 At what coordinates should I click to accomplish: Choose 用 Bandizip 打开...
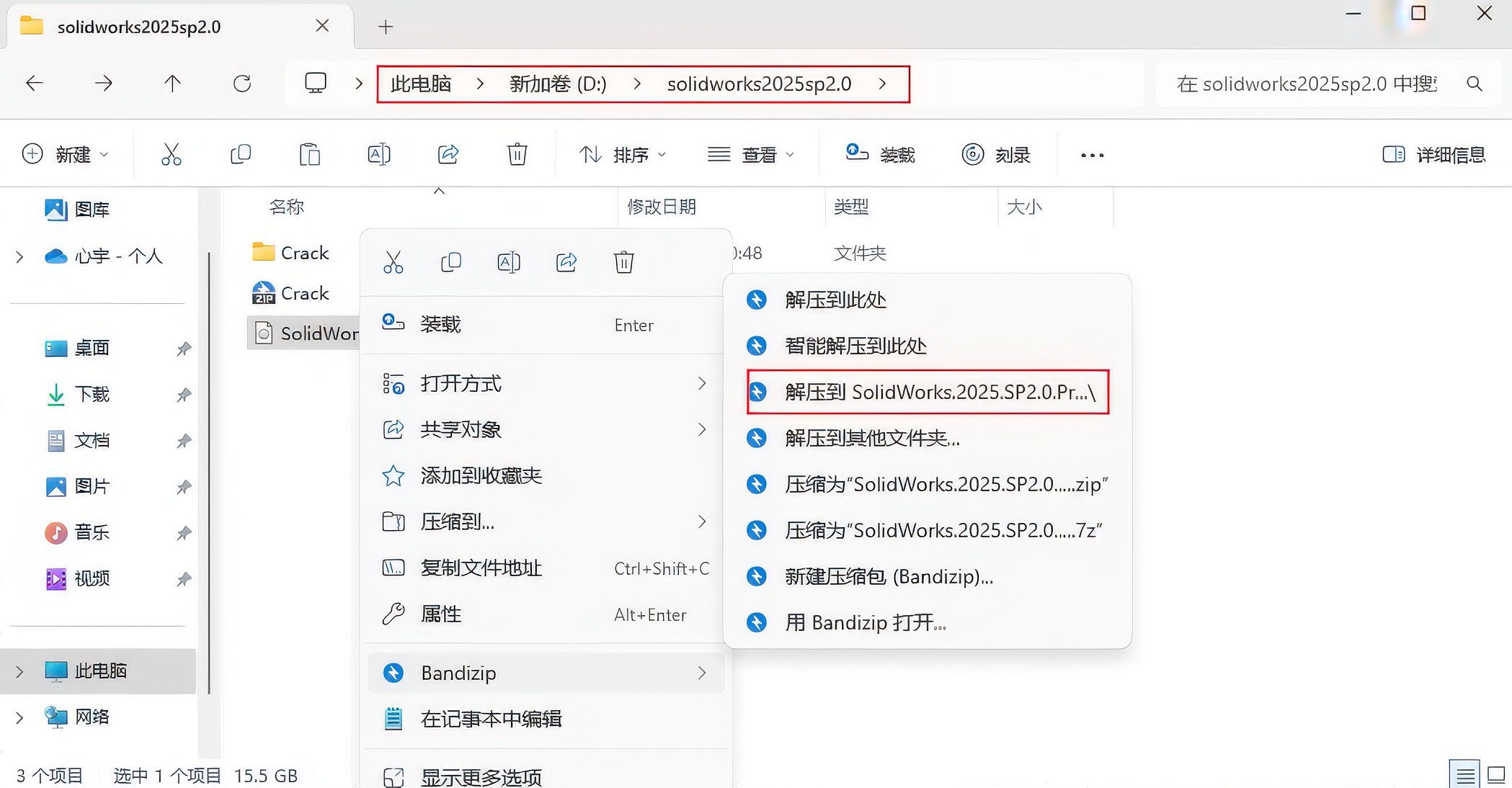pyautogui.click(x=928, y=622)
